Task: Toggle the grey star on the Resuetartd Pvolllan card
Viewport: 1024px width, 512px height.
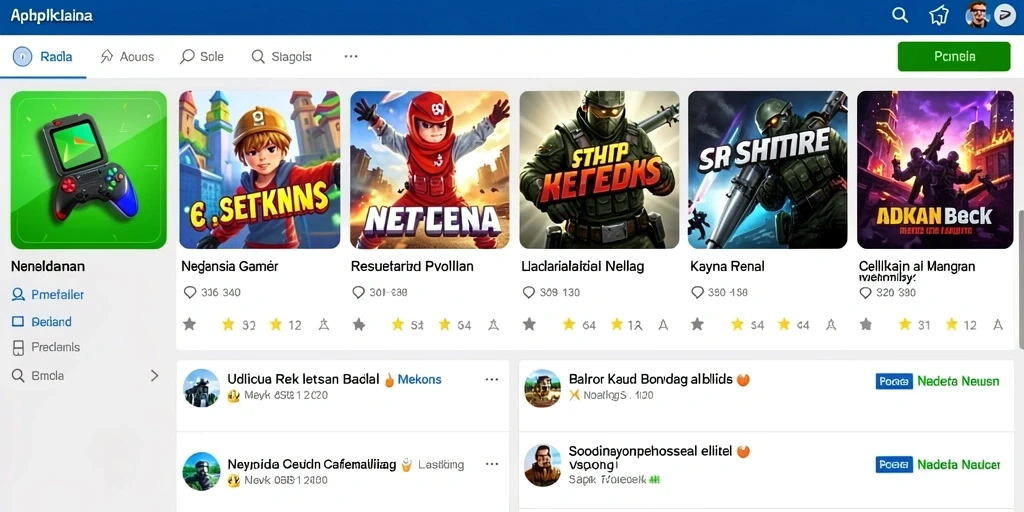Action: pos(359,324)
